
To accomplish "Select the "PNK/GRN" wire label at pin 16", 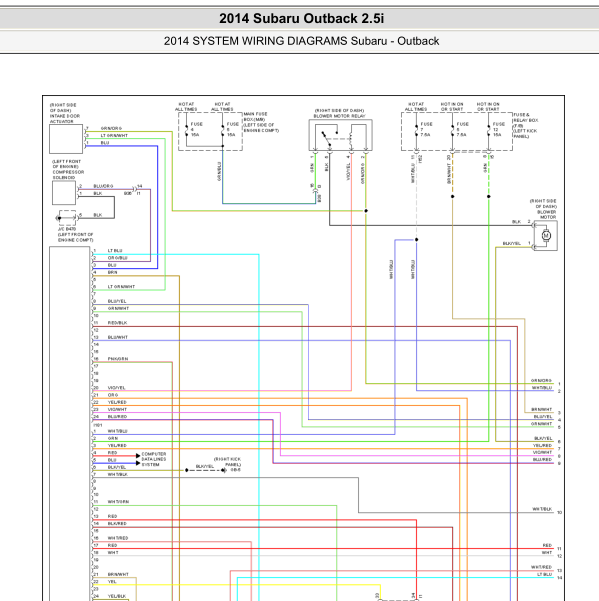I will click(118, 359).
